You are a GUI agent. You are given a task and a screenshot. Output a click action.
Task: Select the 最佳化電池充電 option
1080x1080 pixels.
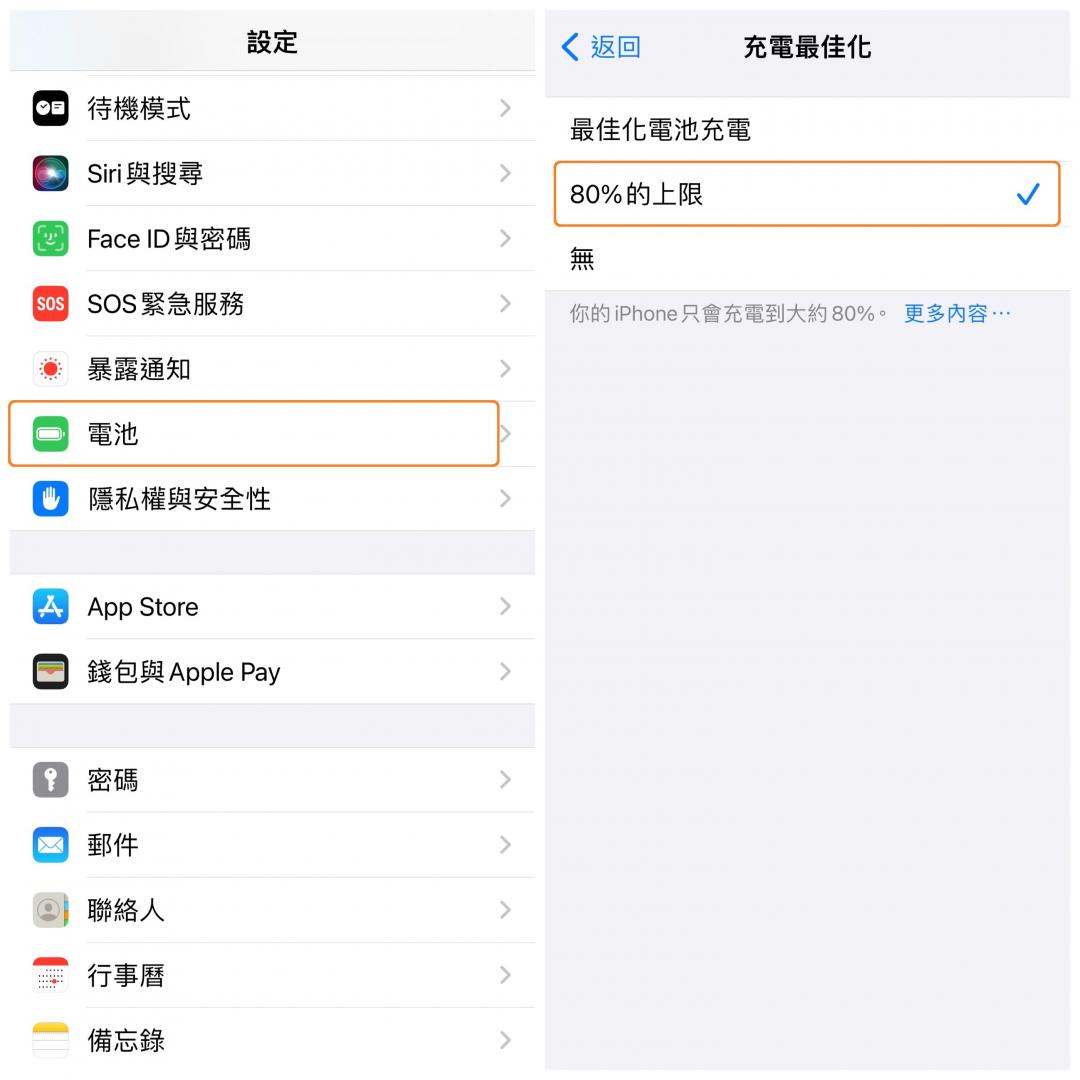tap(807, 129)
